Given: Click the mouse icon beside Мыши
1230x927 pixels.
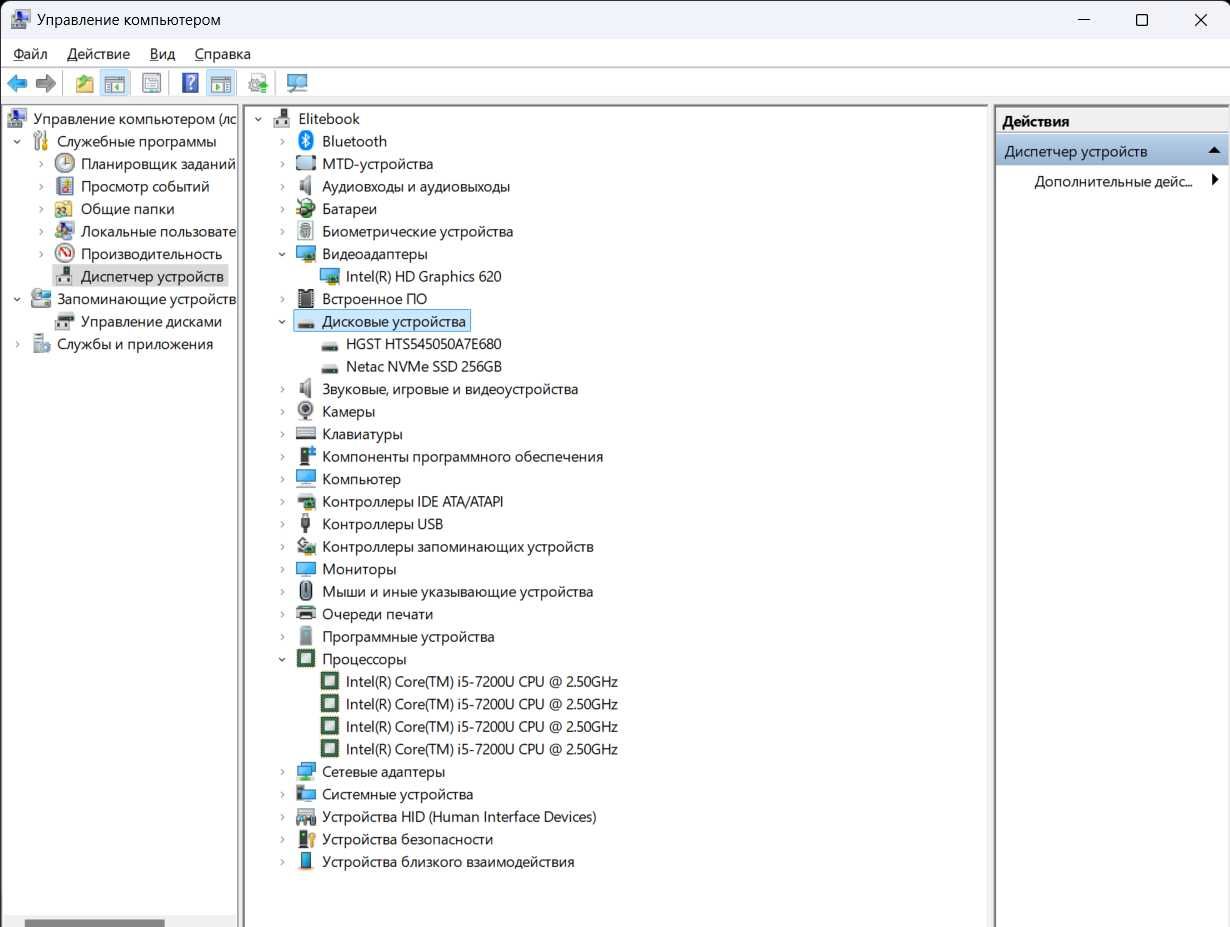Looking at the screenshot, I should click(306, 591).
